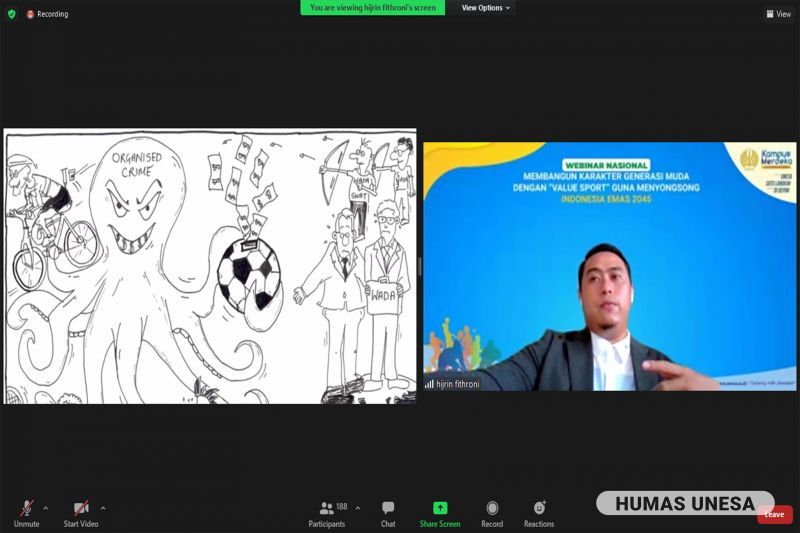Click the red Leave button
The width and height of the screenshot is (800, 533).
[774, 514]
